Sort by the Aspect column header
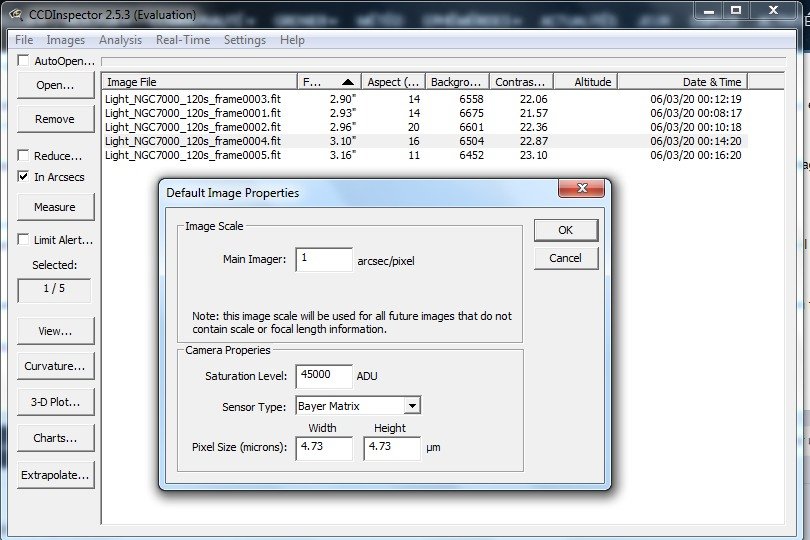 [393, 82]
